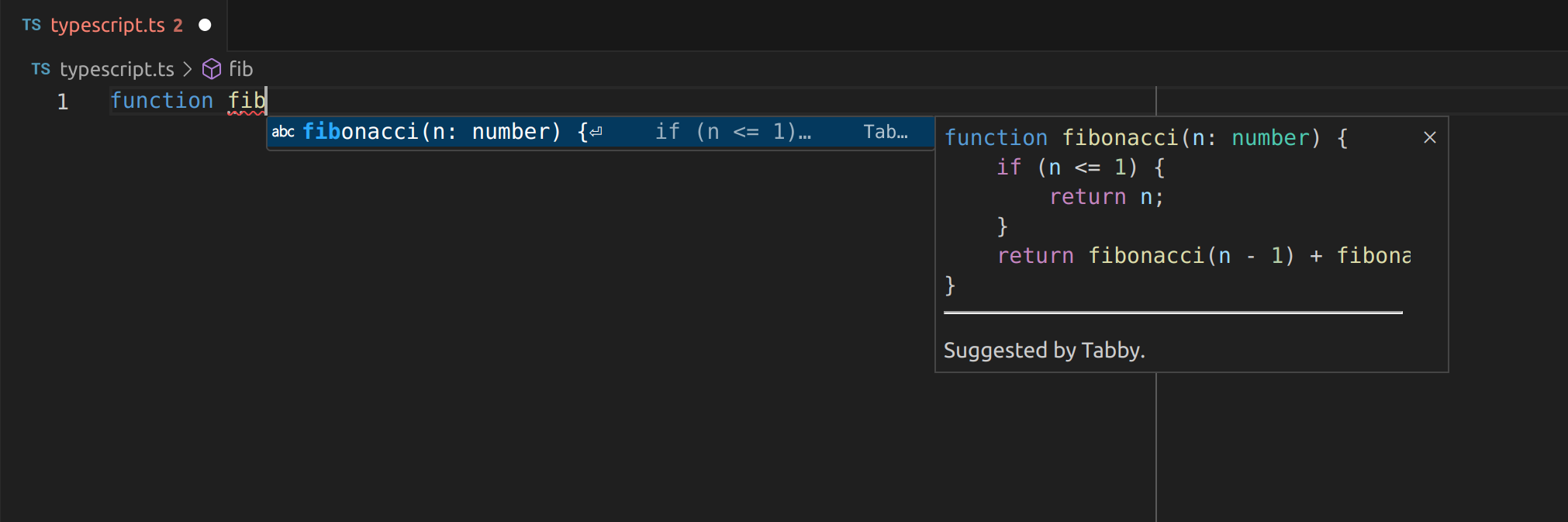Click the function keyword in the editor
Screen dimensions: 1568x522
161,101
